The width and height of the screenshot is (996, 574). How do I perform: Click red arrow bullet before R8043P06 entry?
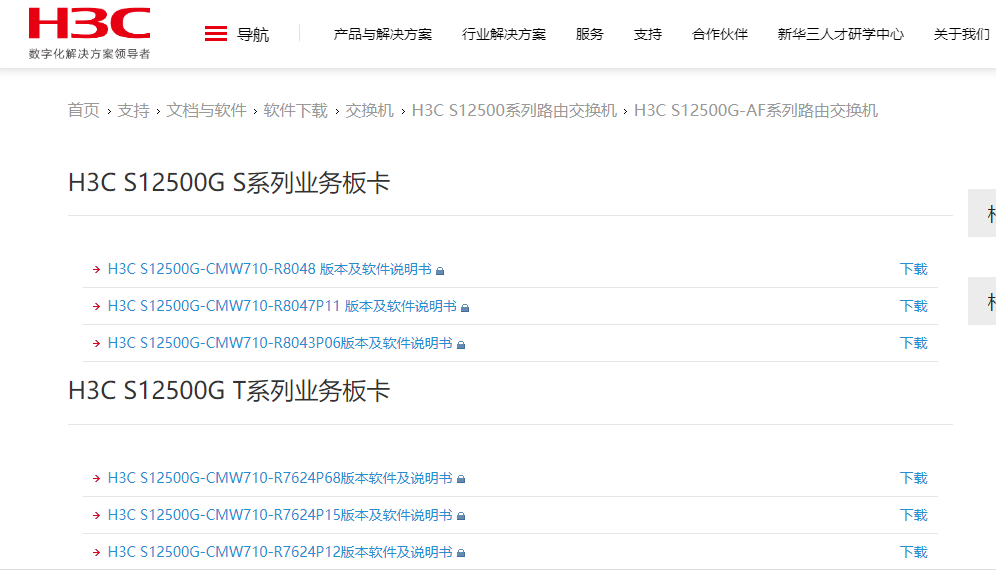tap(97, 344)
